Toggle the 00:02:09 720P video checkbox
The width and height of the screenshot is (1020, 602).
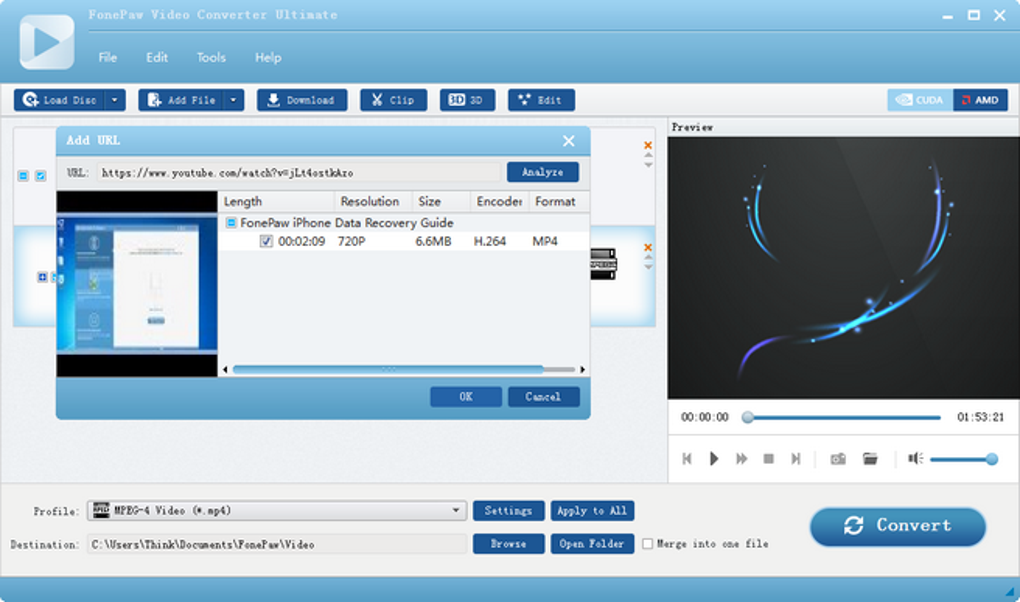(x=266, y=241)
